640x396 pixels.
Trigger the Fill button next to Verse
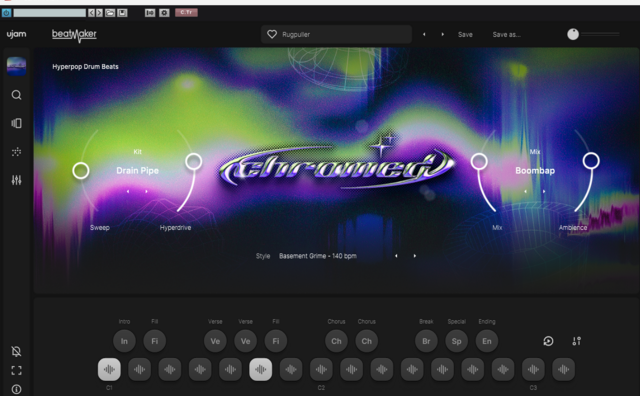pos(276,341)
